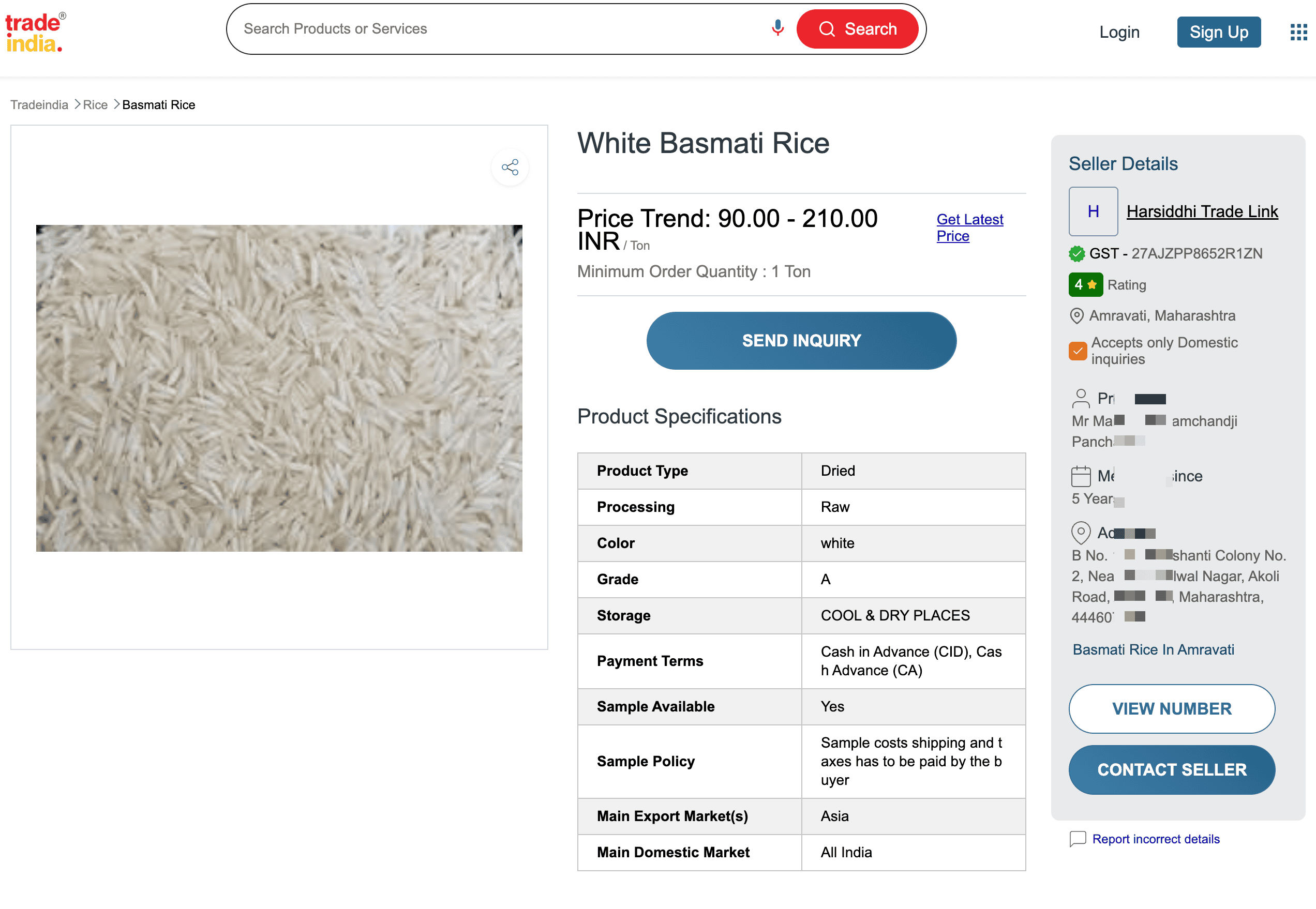
Task: Click the seller avatar letter H
Action: (1093, 211)
